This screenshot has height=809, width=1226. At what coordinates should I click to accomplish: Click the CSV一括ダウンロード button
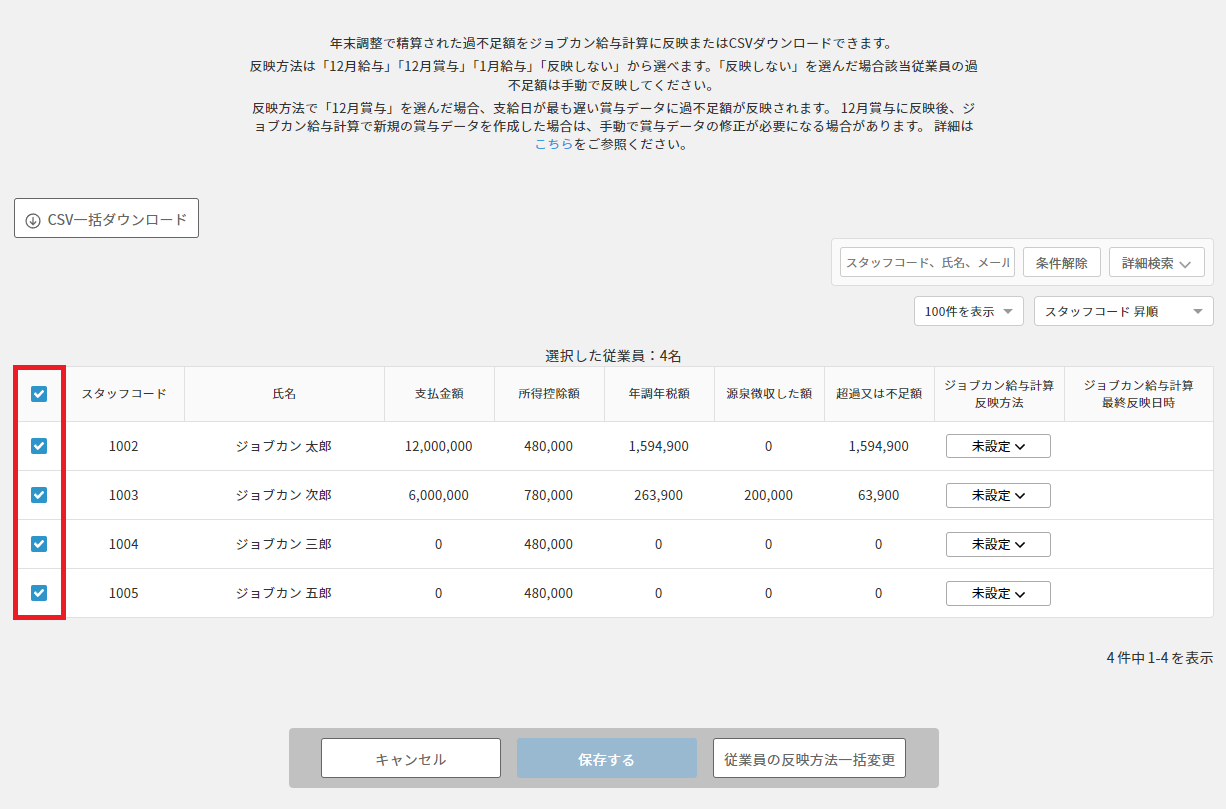(106, 219)
